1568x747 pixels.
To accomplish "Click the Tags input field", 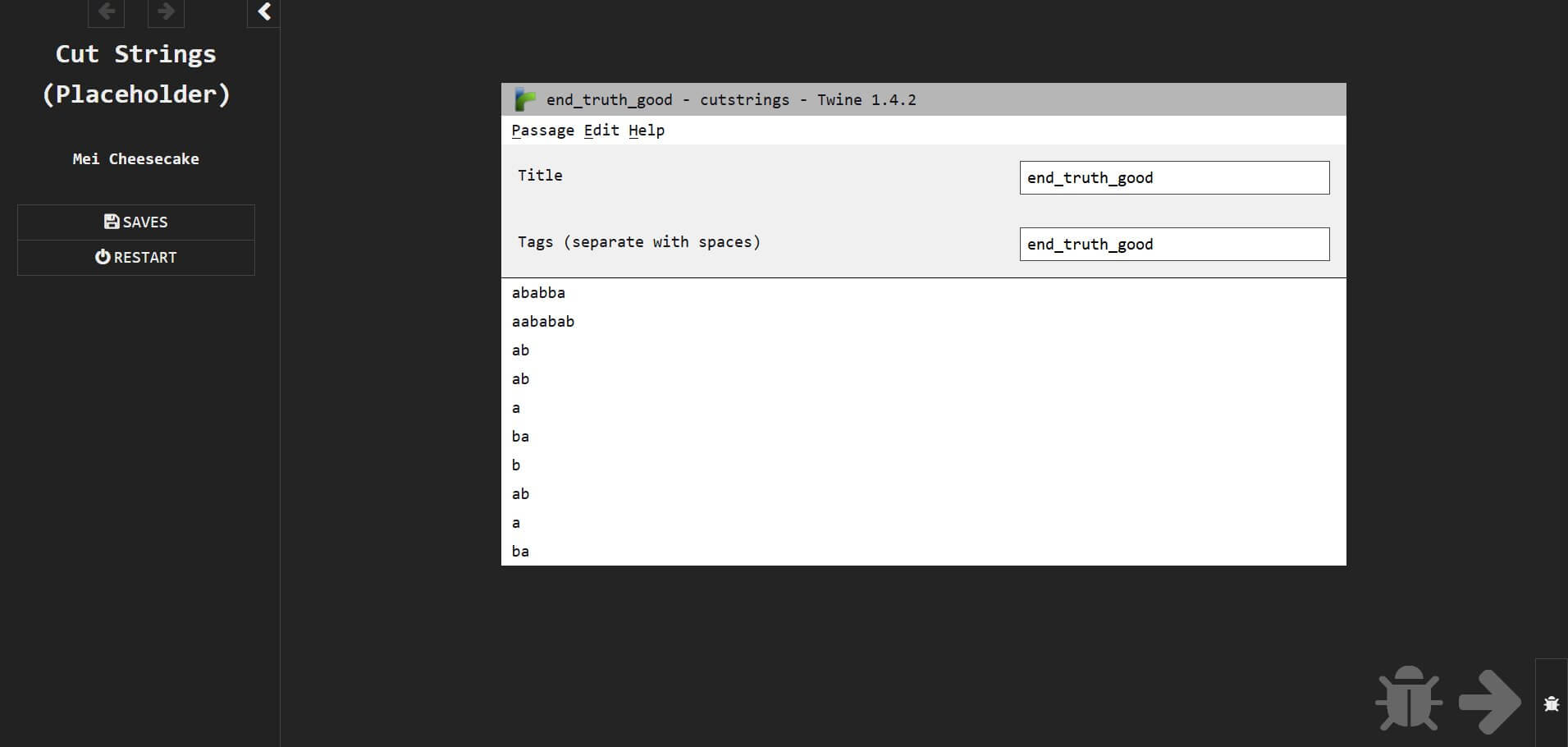I will point(1174,244).
